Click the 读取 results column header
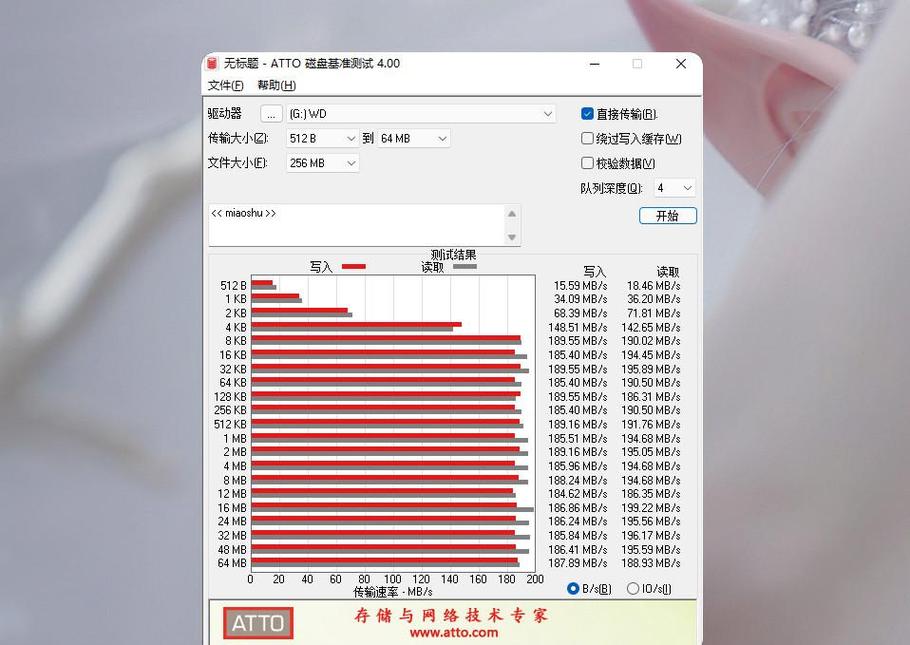Viewport: 910px width, 645px height. (x=668, y=272)
